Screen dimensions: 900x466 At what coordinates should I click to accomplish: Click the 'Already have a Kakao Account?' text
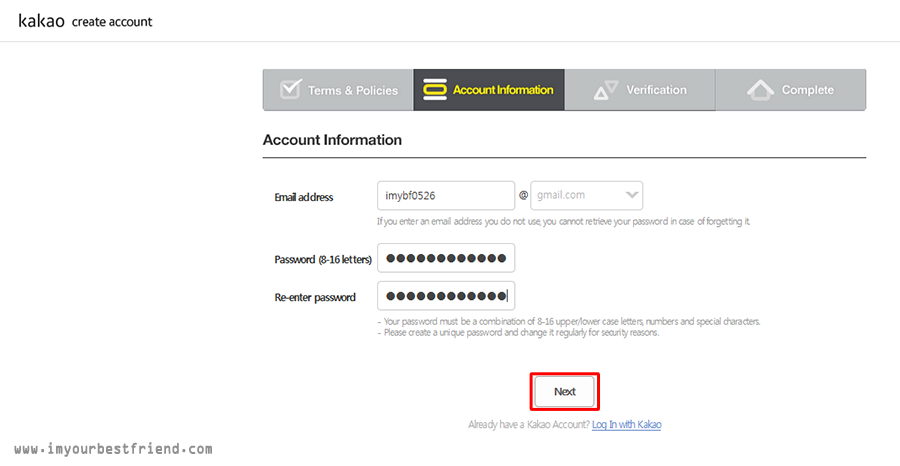pyautogui.click(x=529, y=425)
